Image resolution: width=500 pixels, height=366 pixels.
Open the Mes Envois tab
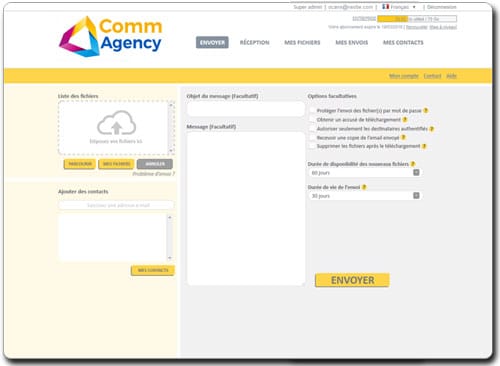click(x=352, y=42)
